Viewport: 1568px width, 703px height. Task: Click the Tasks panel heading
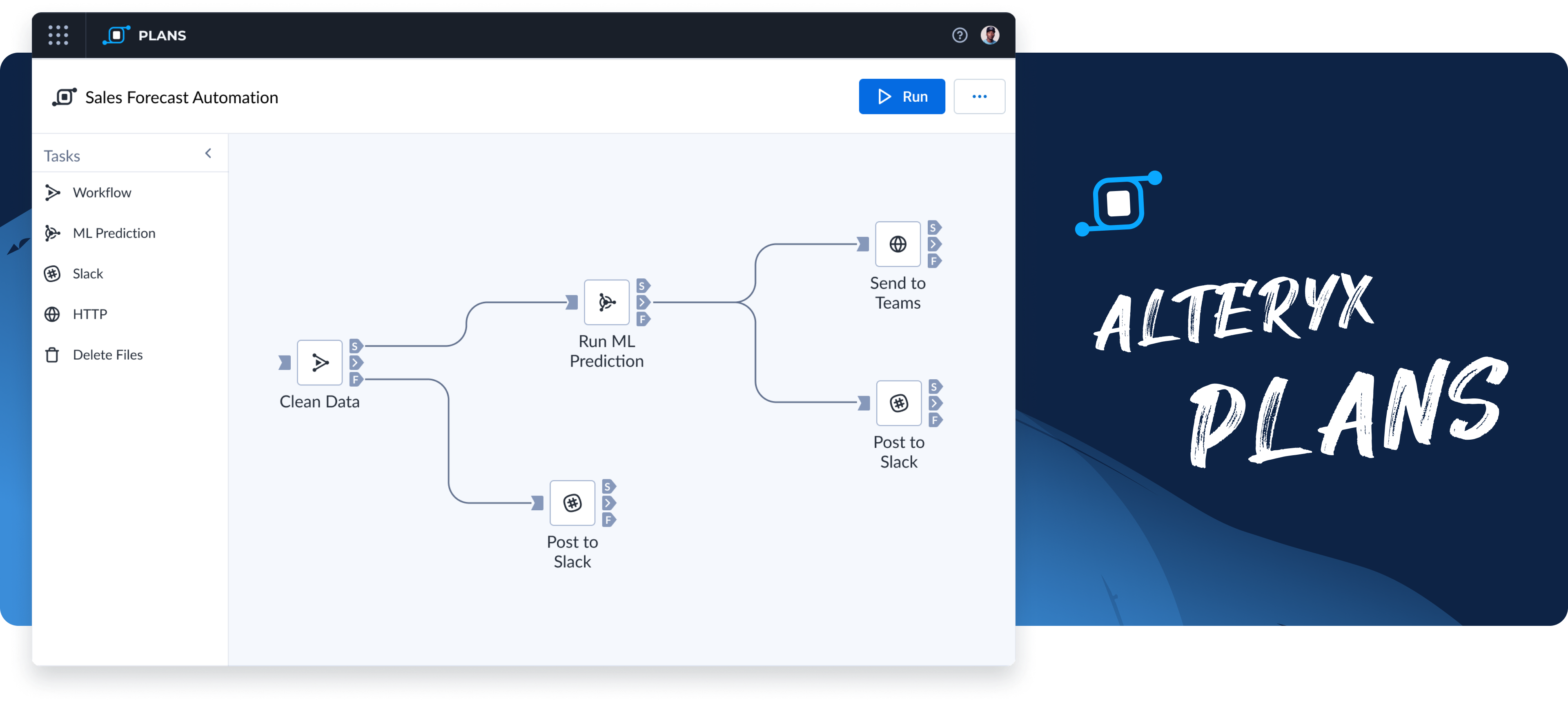point(62,156)
